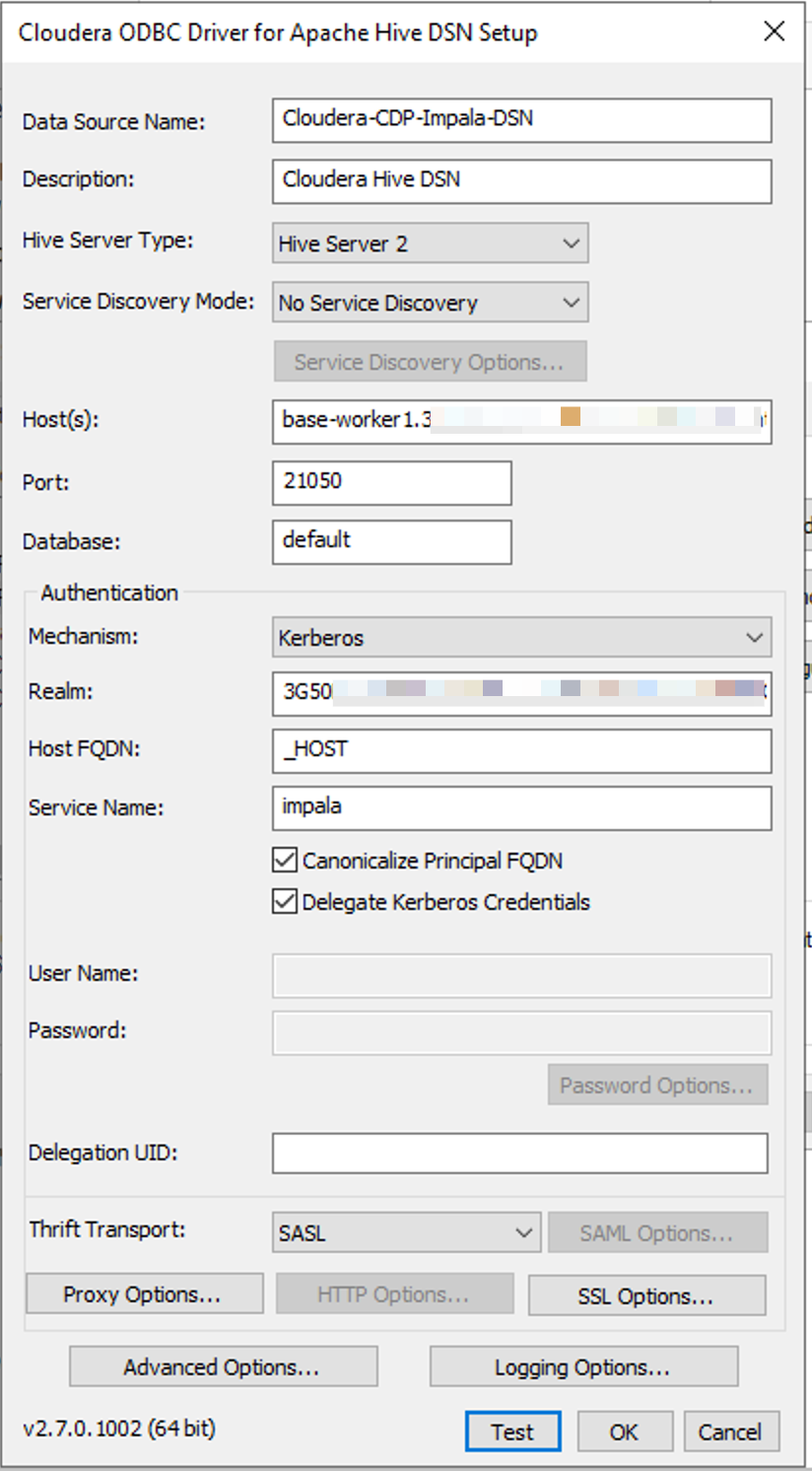Toggle Canonicalize Principal FQDN checkbox
The height and width of the screenshot is (1471, 812).
pyautogui.click(x=285, y=861)
